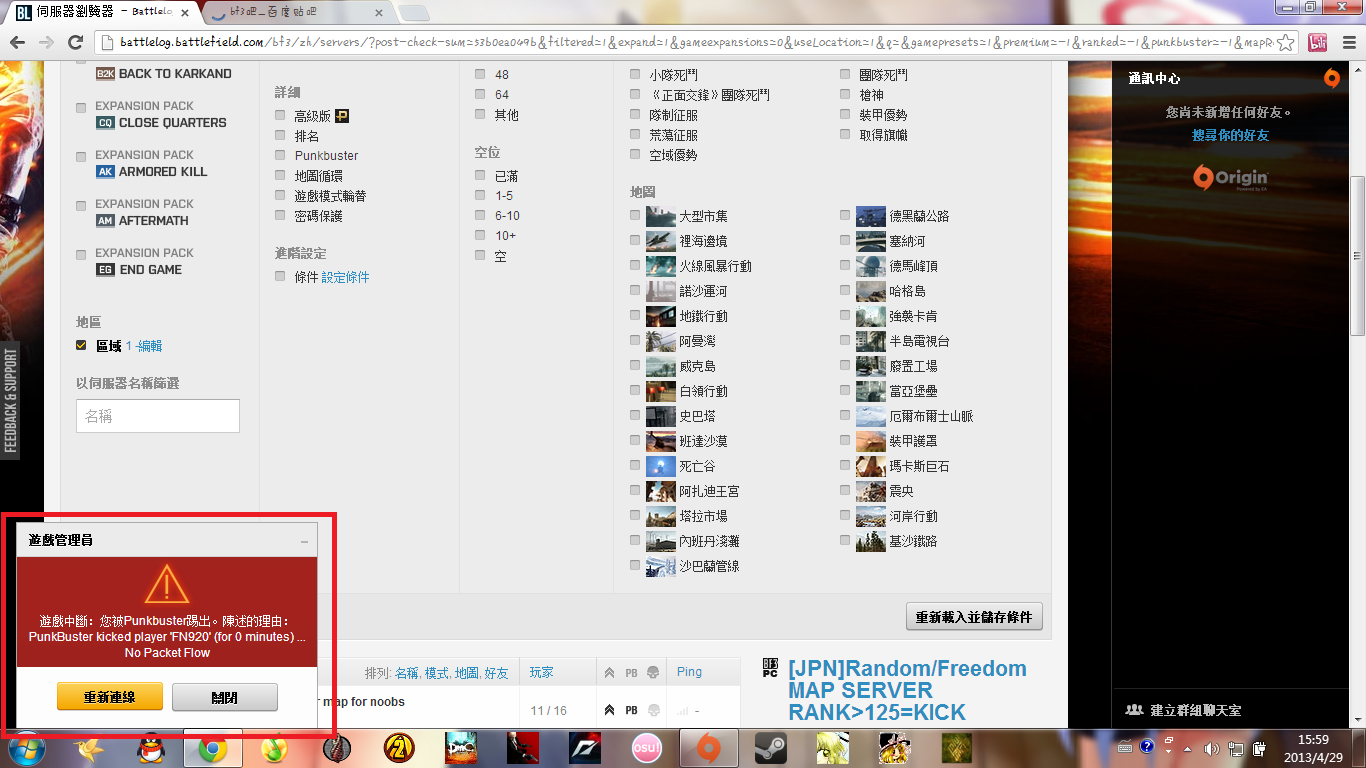This screenshot has height=768, width=1366.
Task: Click the group chat icon beside 建立群組聊天室
Action: point(1134,710)
